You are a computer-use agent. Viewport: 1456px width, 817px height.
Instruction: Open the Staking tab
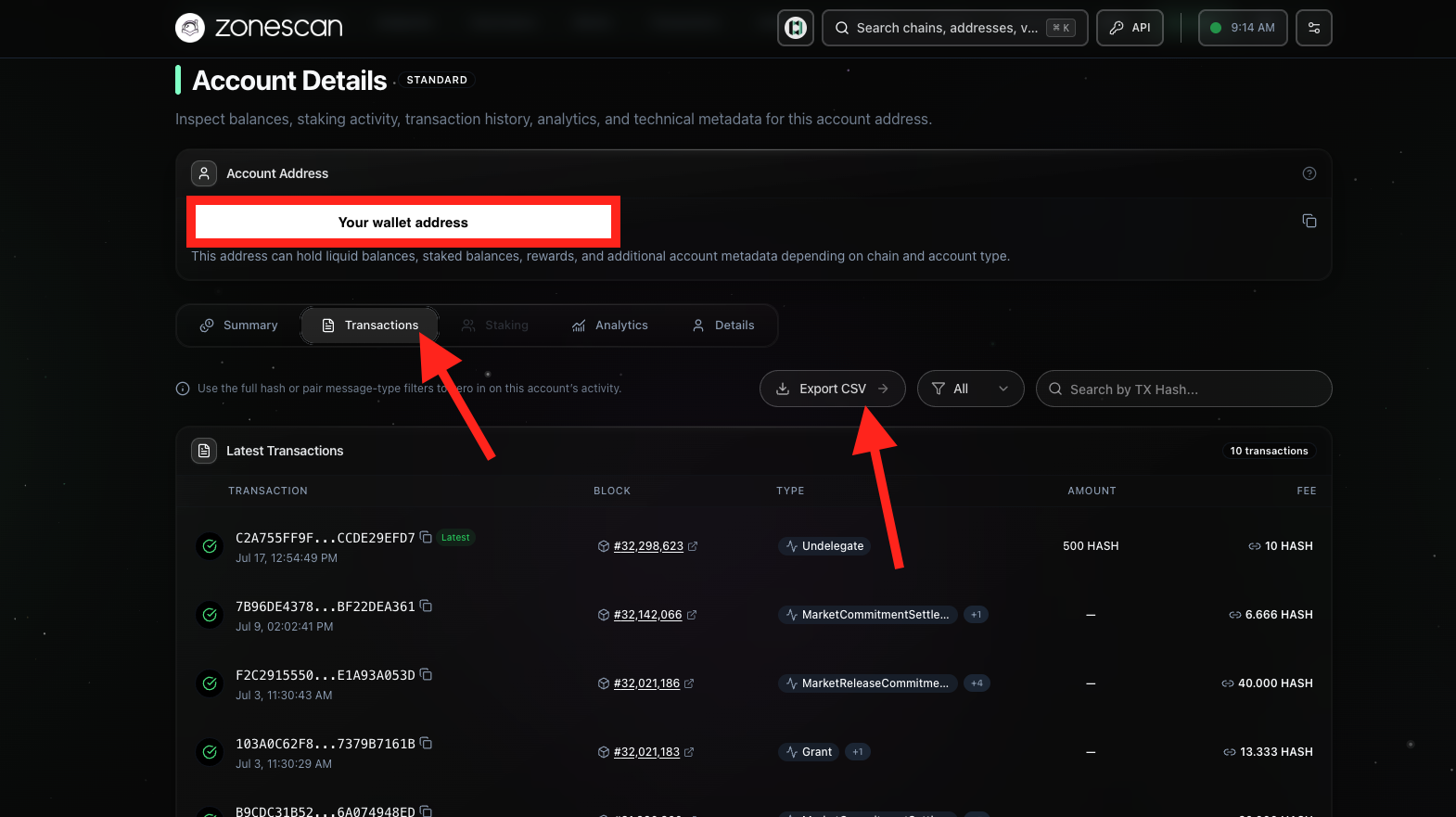(495, 326)
